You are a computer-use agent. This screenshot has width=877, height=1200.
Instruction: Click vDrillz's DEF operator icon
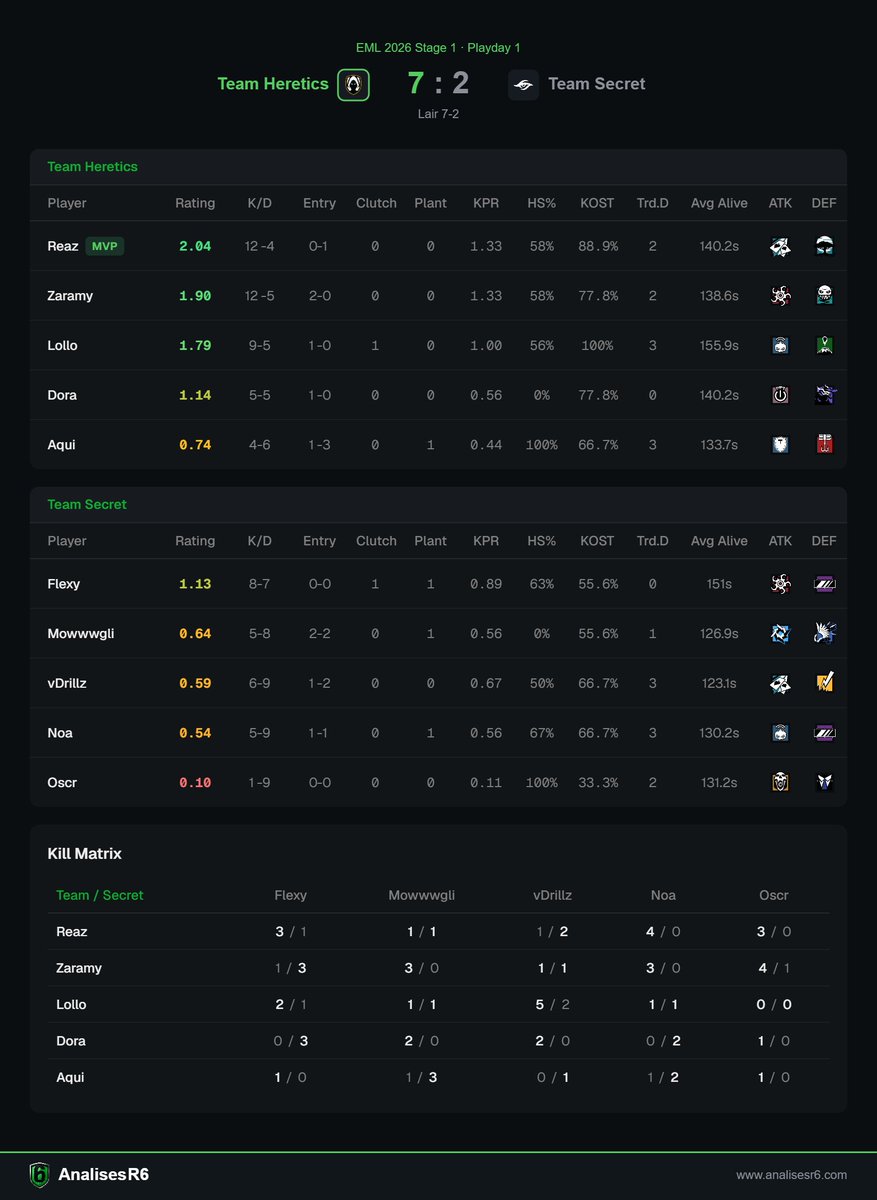pos(824,683)
